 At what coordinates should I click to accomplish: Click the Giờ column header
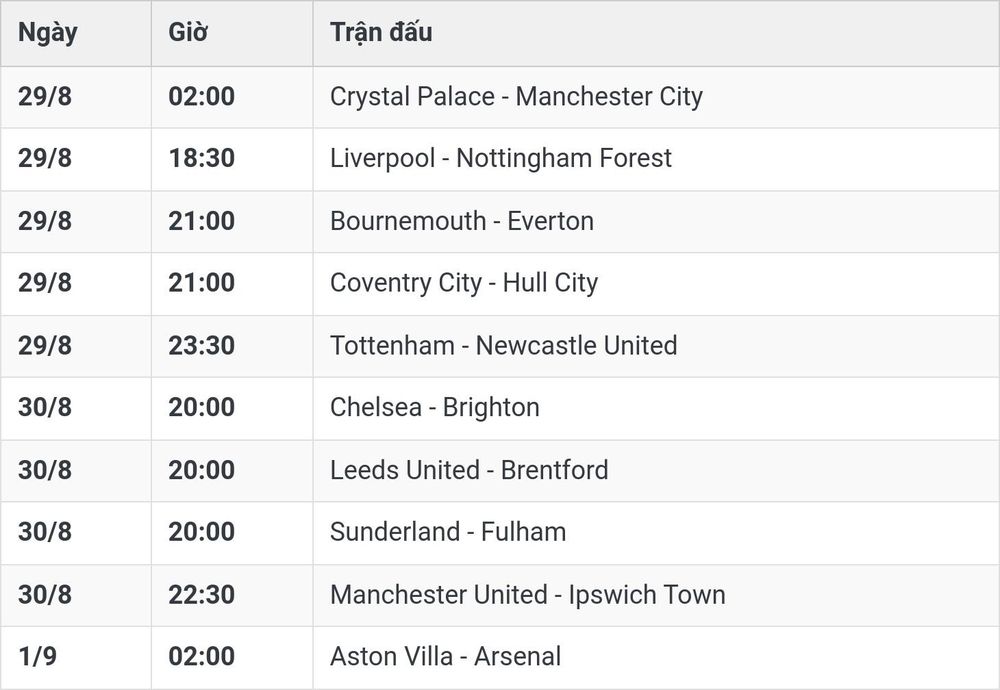tap(188, 33)
